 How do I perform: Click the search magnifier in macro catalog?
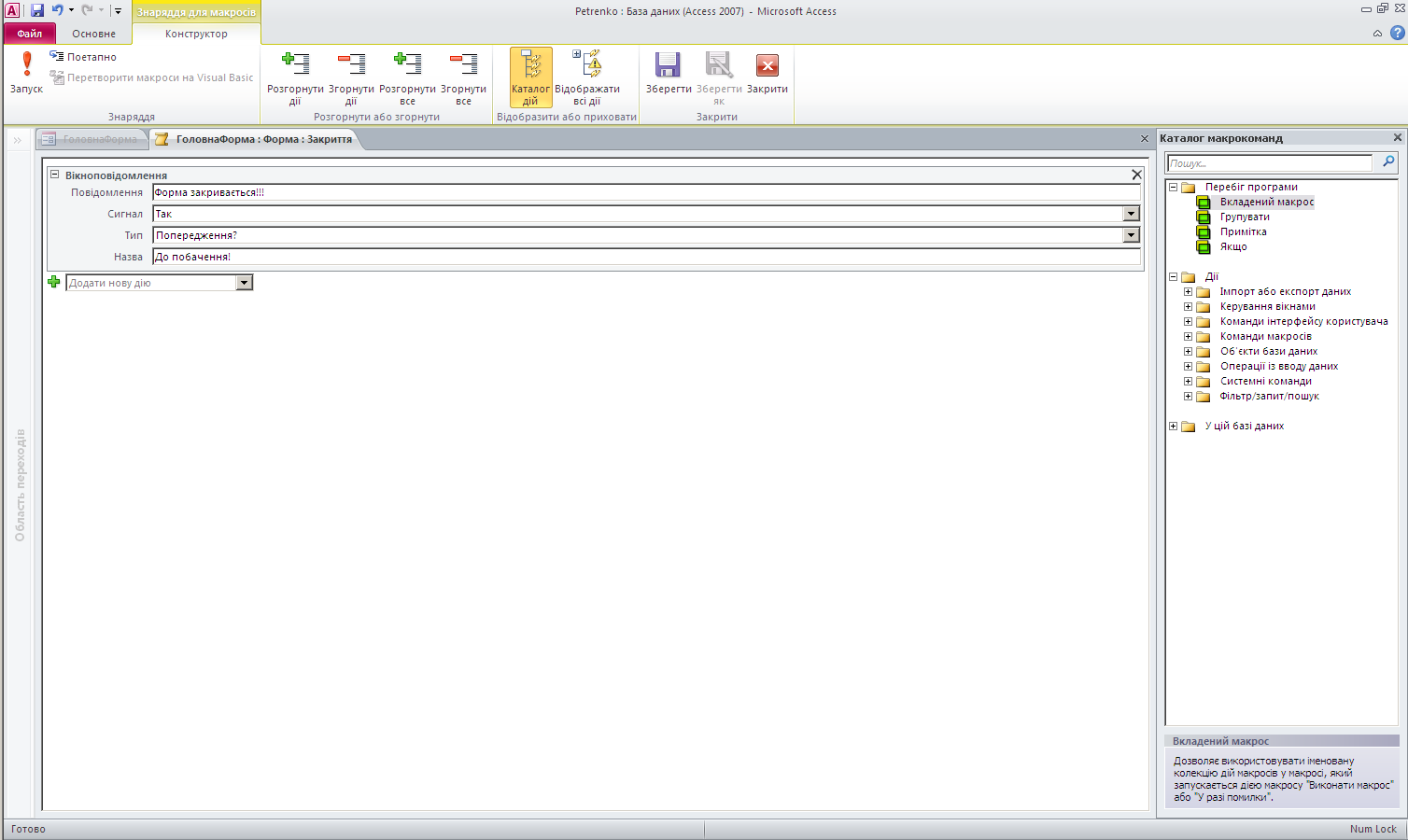[x=1388, y=162]
